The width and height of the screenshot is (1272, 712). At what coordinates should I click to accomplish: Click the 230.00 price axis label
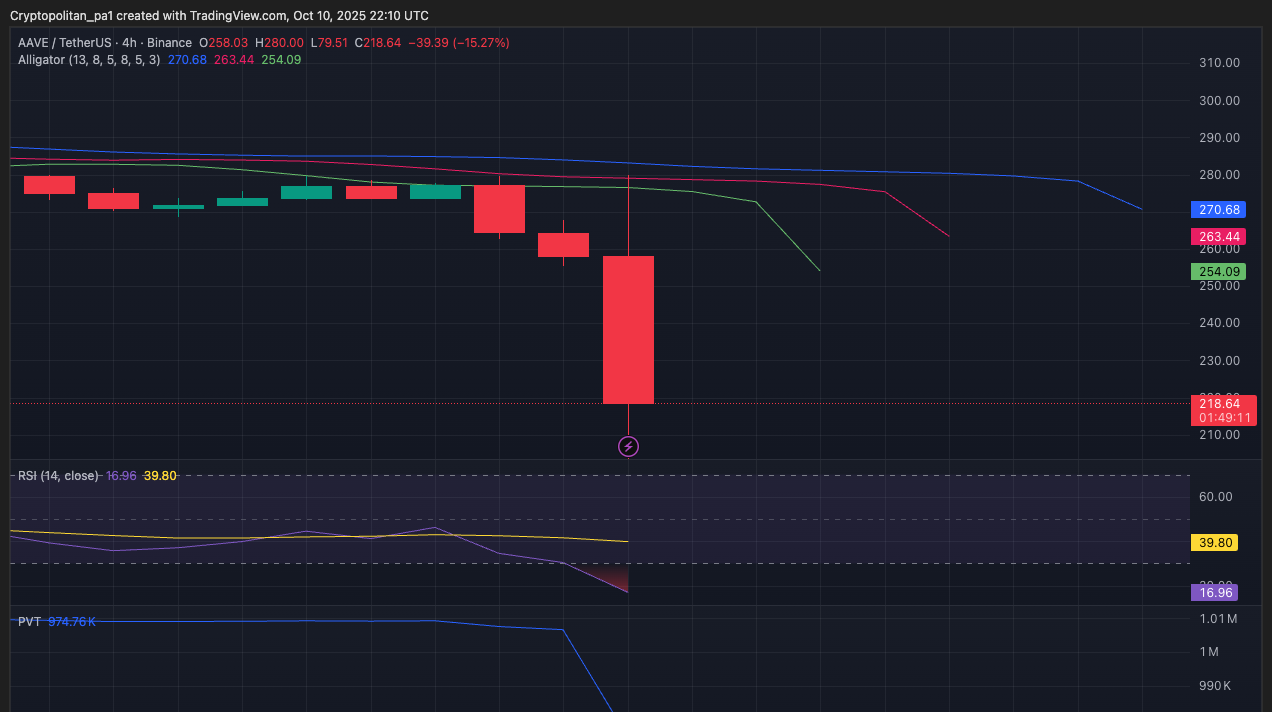1219,361
